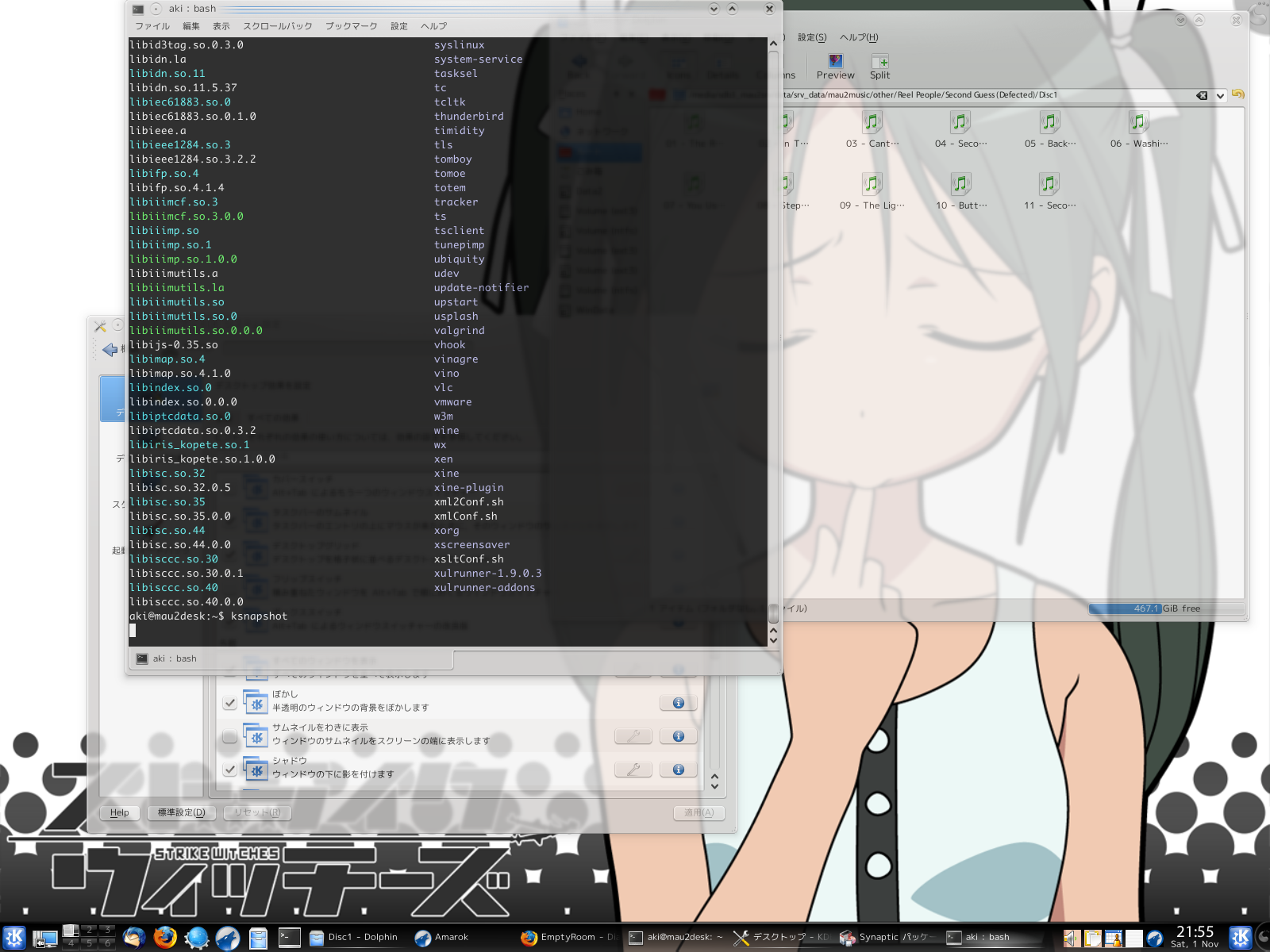Launch Firefox from the panel quick launcher

[165, 938]
